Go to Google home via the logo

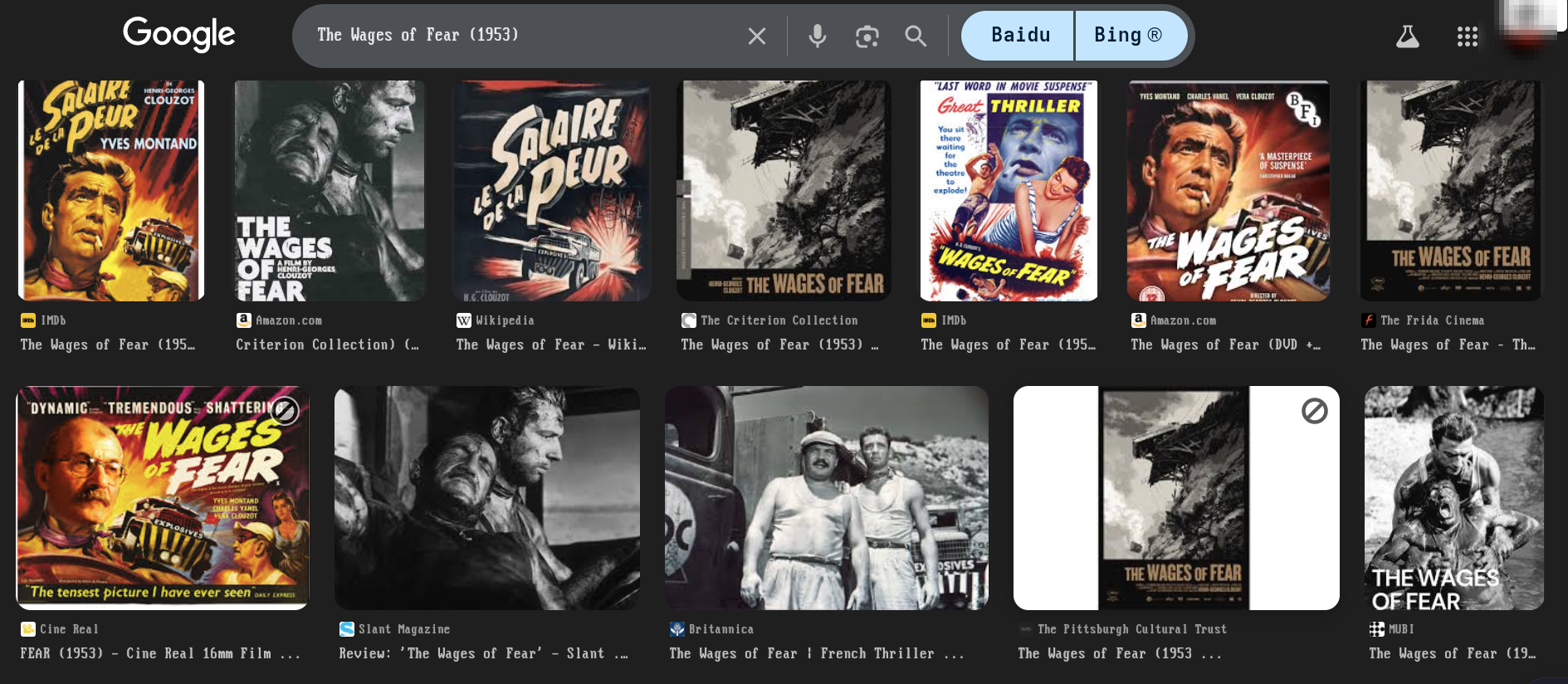click(179, 35)
